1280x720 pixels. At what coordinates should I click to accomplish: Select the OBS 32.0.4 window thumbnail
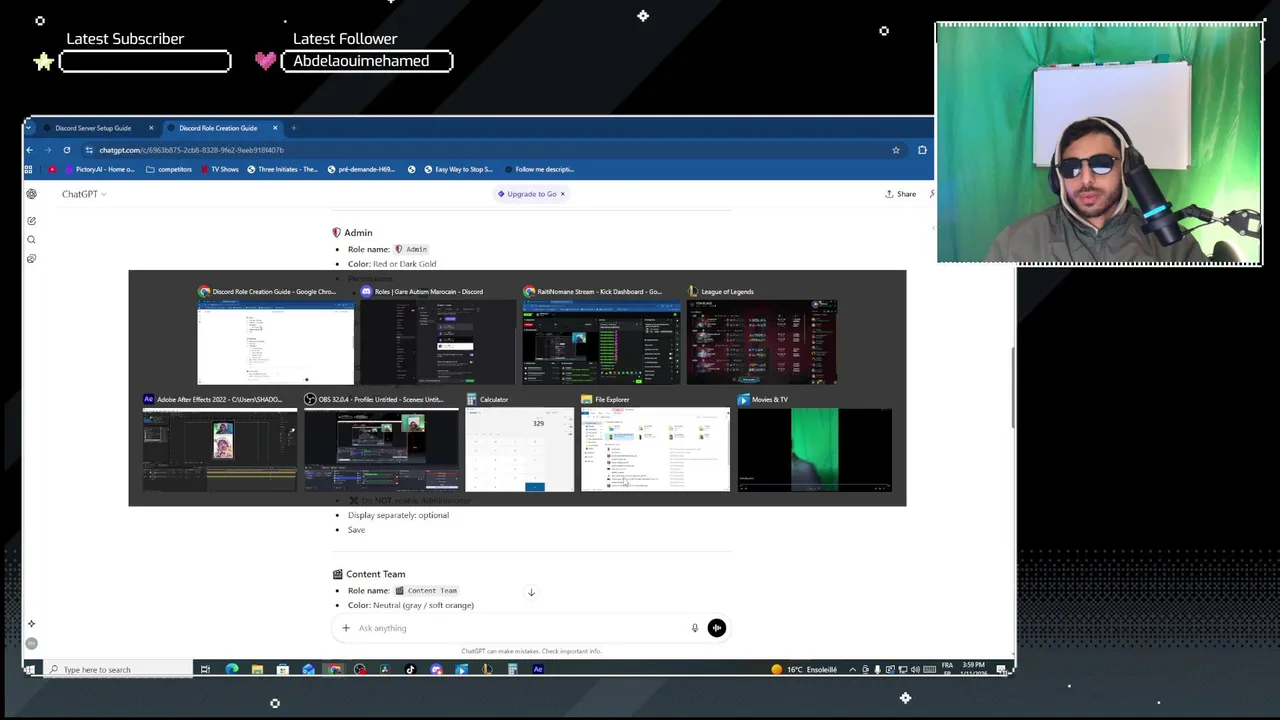tap(382, 444)
